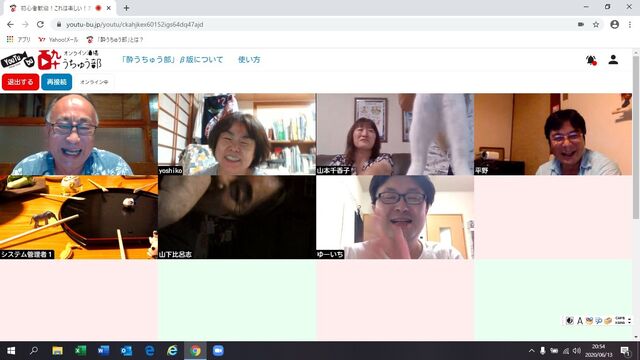640x360 pixels.
Task: Click the page vertical scrollbar
Action: [x=636, y=137]
